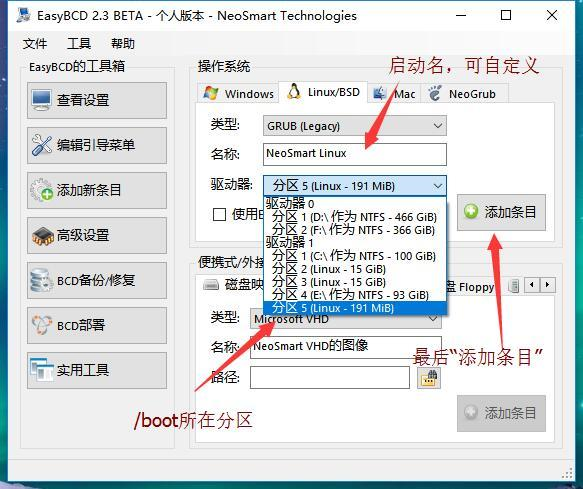Image resolution: width=583 pixels, height=489 pixels.
Task: Open the GRUB (Legacy) type dropdown
Action: [x=355, y=126]
